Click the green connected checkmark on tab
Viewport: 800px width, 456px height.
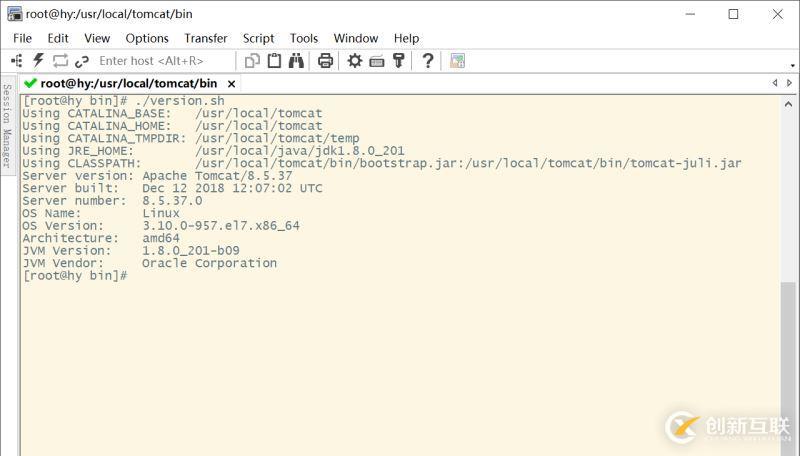pos(30,83)
